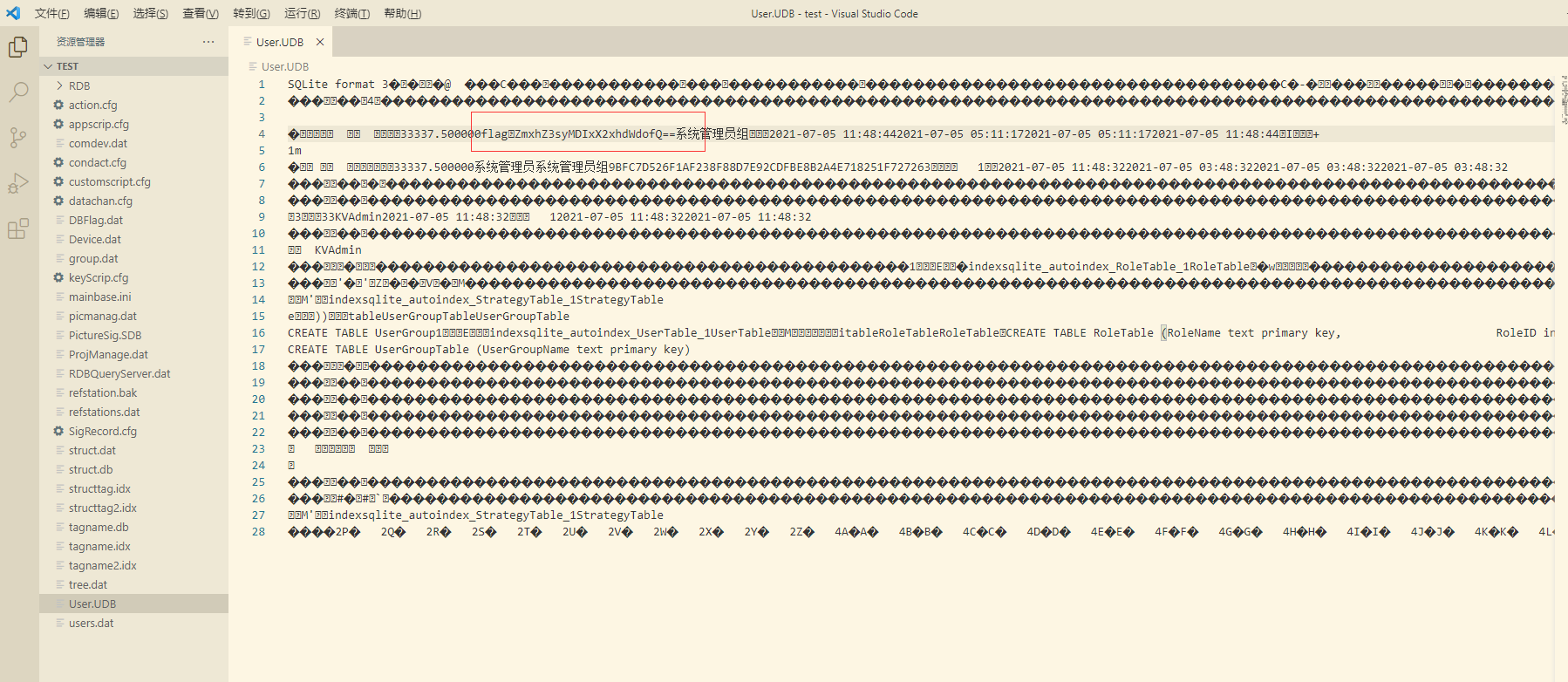Click line number 4 in the gutter
Image resolution: width=1568 pixels, height=682 pixels.
pyautogui.click(x=262, y=134)
